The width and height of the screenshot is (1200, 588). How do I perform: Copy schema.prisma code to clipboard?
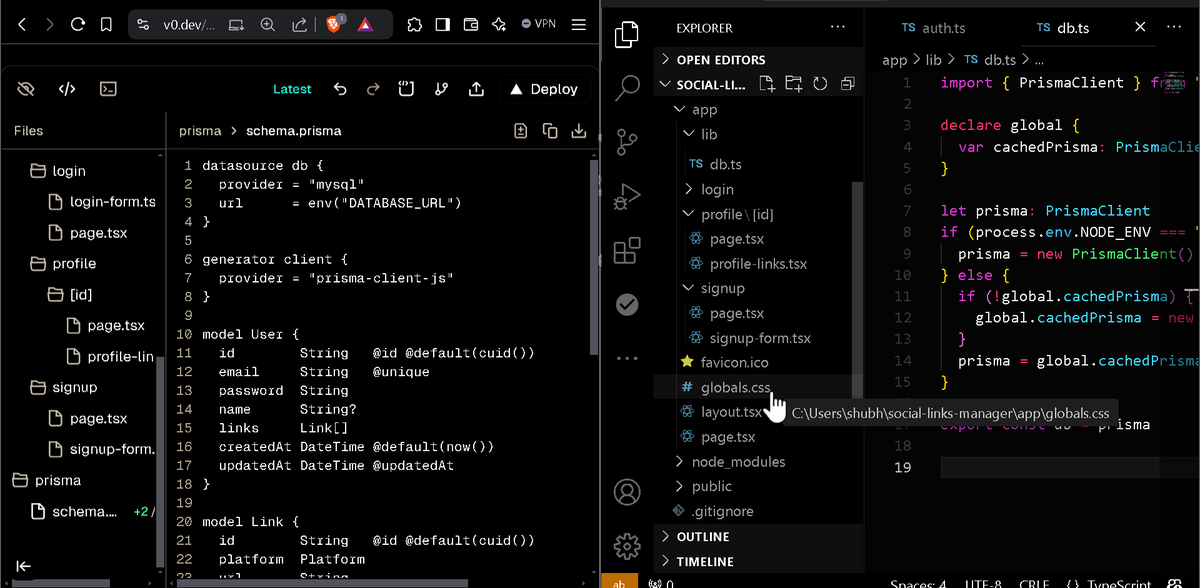click(x=549, y=130)
